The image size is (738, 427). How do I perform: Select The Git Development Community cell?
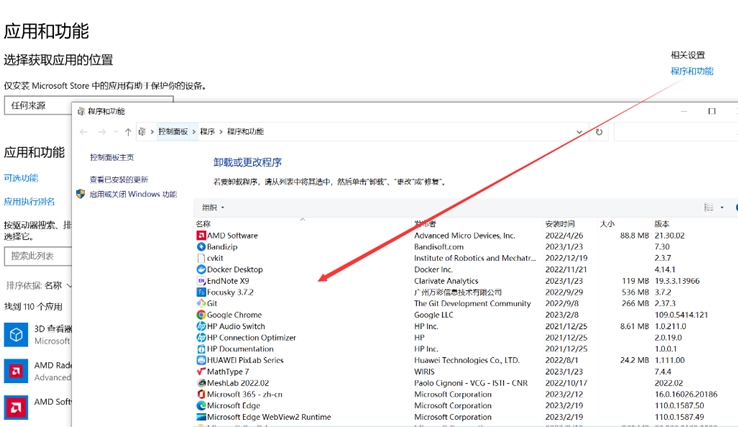tap(473, 303)
